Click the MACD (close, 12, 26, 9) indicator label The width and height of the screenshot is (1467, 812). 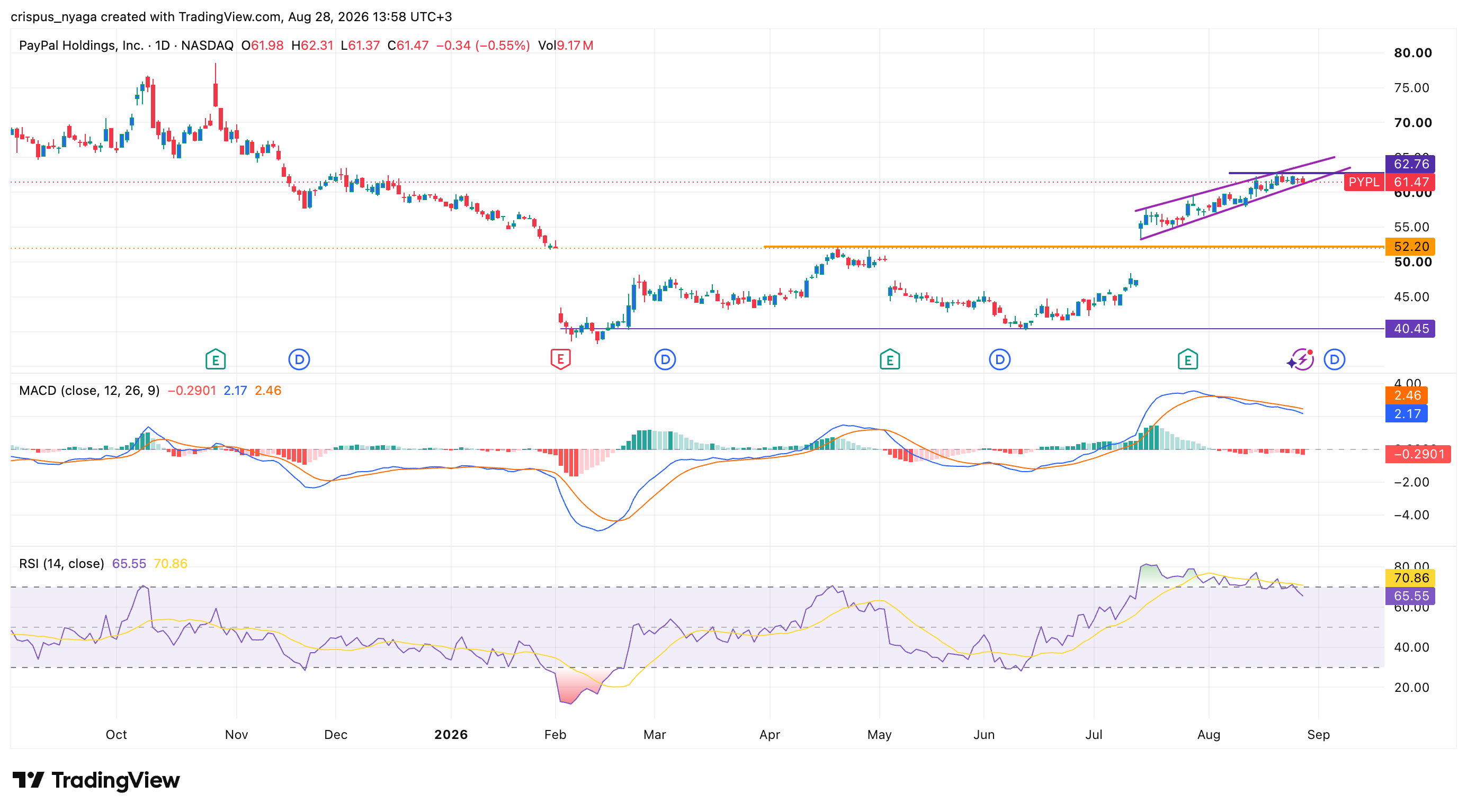(90, 390)
